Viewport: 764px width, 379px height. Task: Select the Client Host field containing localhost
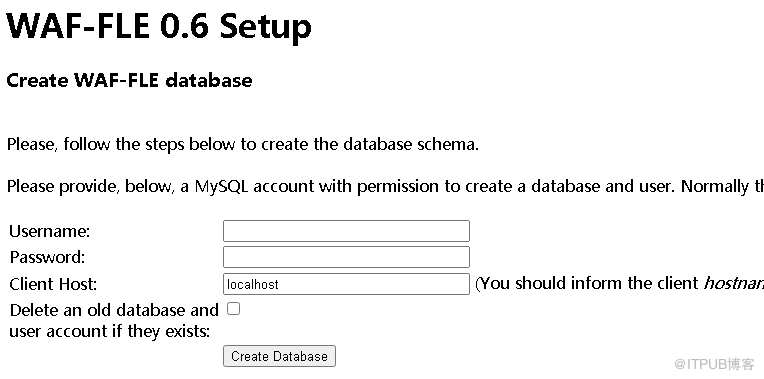click(x=346, y=284)
